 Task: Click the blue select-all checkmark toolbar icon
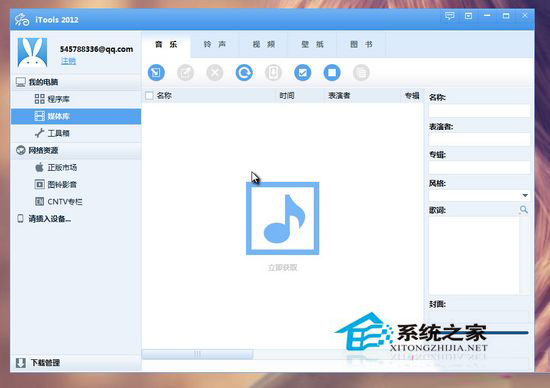point(302,73)
